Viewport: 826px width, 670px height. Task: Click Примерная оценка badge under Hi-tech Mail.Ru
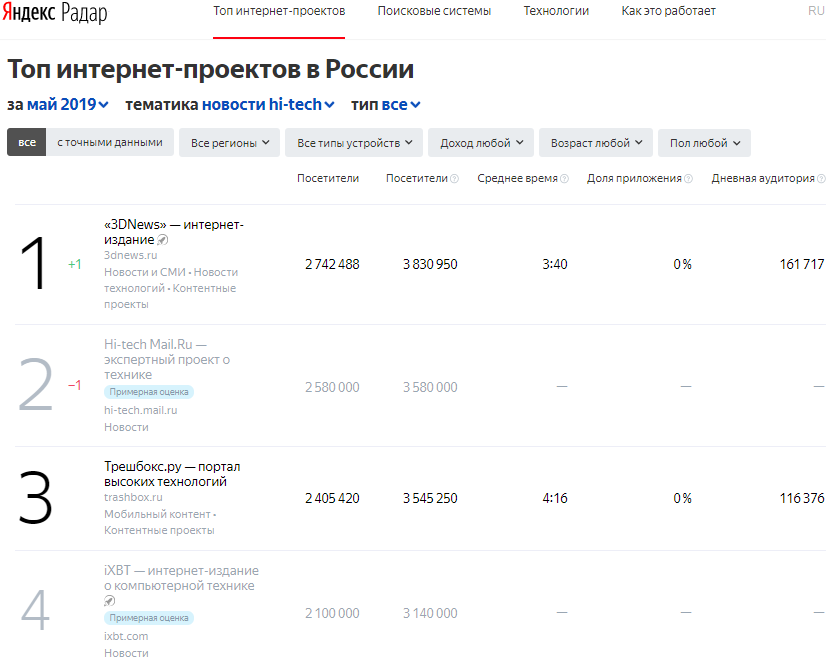click(149, 392)
